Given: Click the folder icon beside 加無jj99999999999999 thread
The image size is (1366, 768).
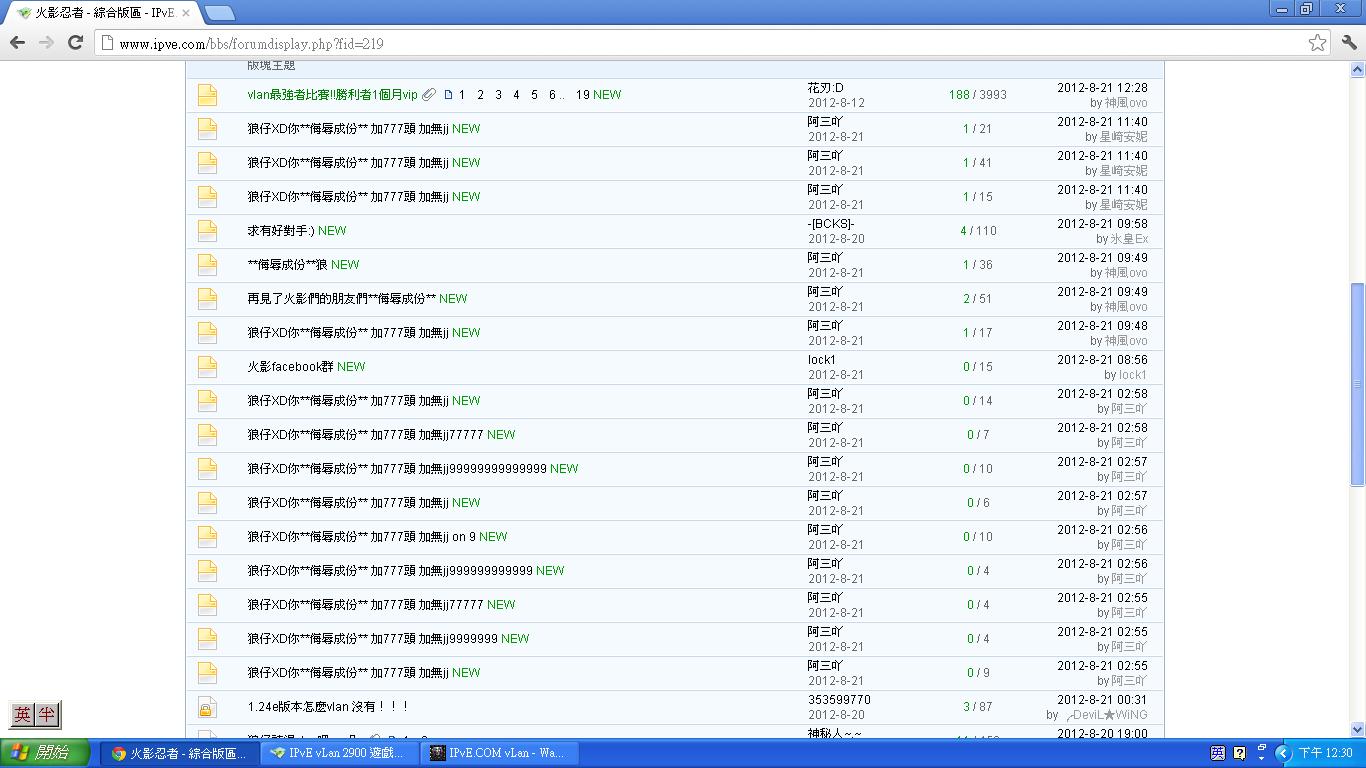Looking at the screenshot, I should point(207,469).
